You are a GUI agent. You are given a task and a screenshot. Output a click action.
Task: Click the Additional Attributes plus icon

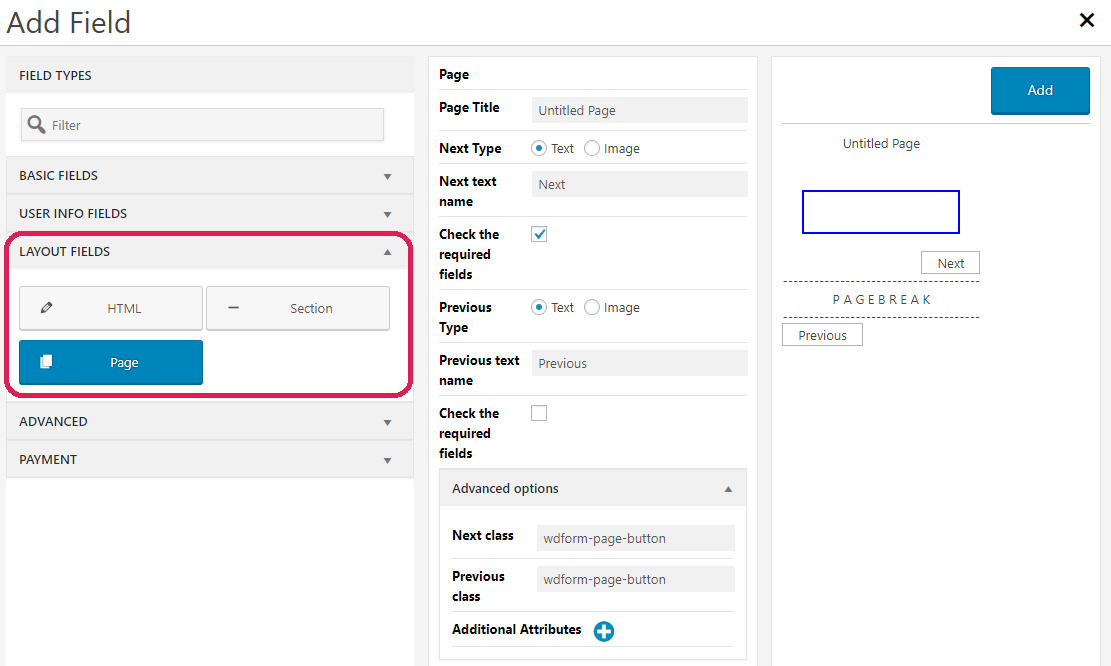pos(604,630)
